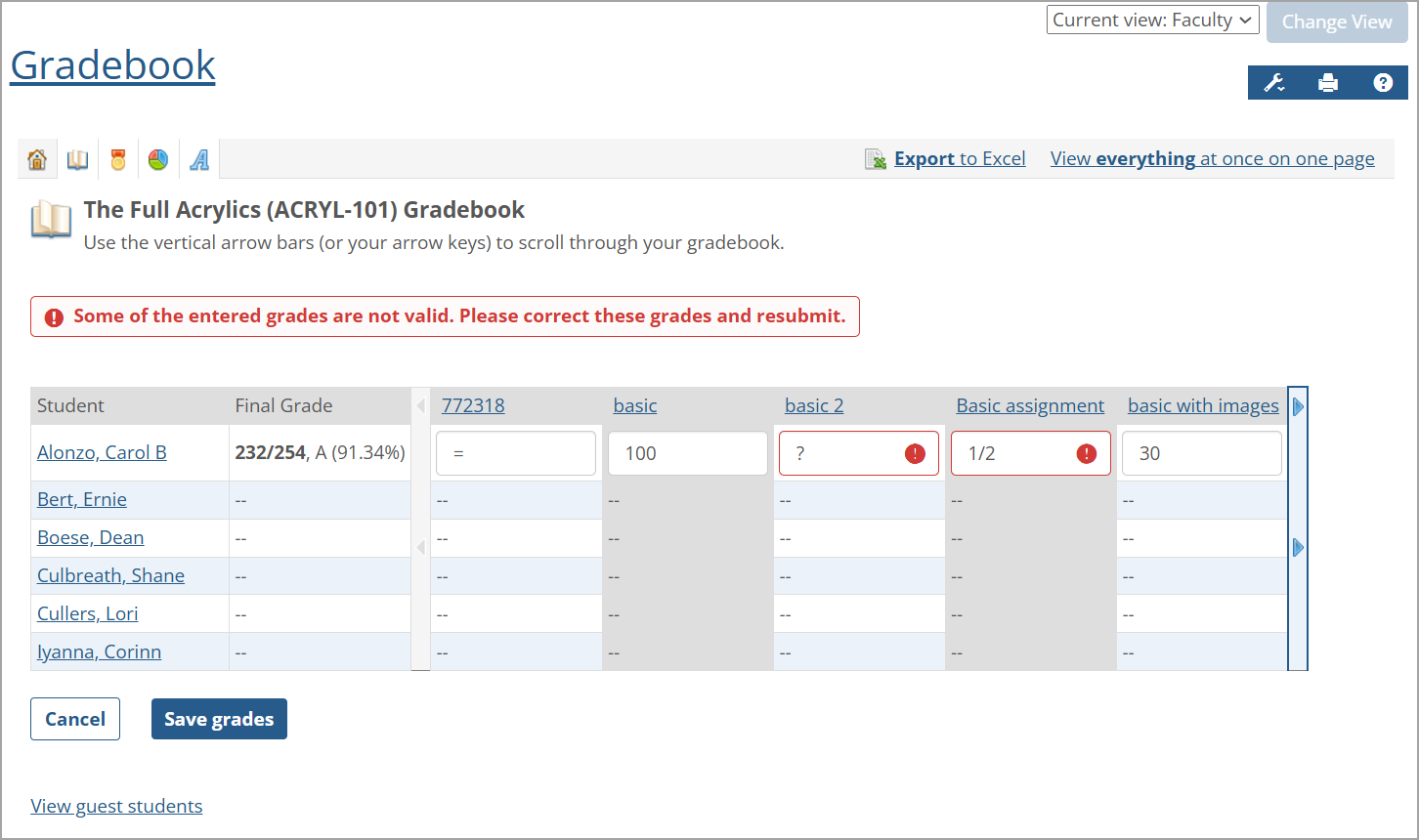The height and width of the screenshot is (840, 1419).
Task: Click the Cancel button
Action: (75, 719)
